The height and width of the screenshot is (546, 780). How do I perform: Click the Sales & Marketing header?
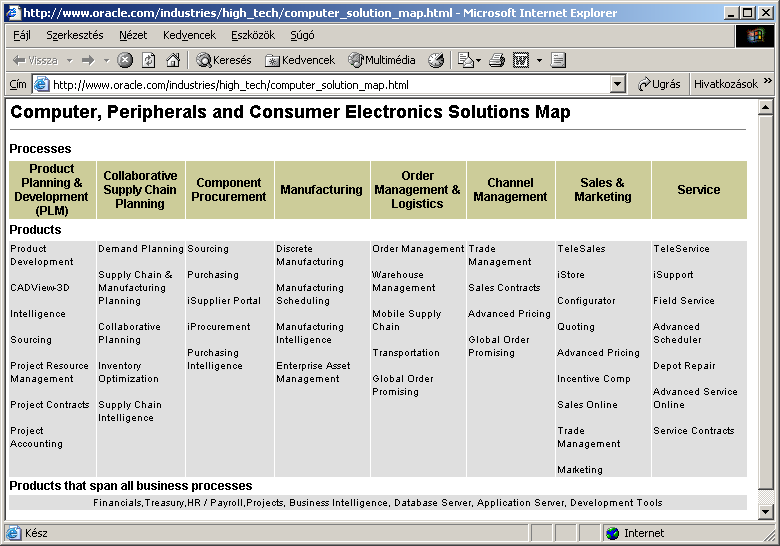coord(603,189)
